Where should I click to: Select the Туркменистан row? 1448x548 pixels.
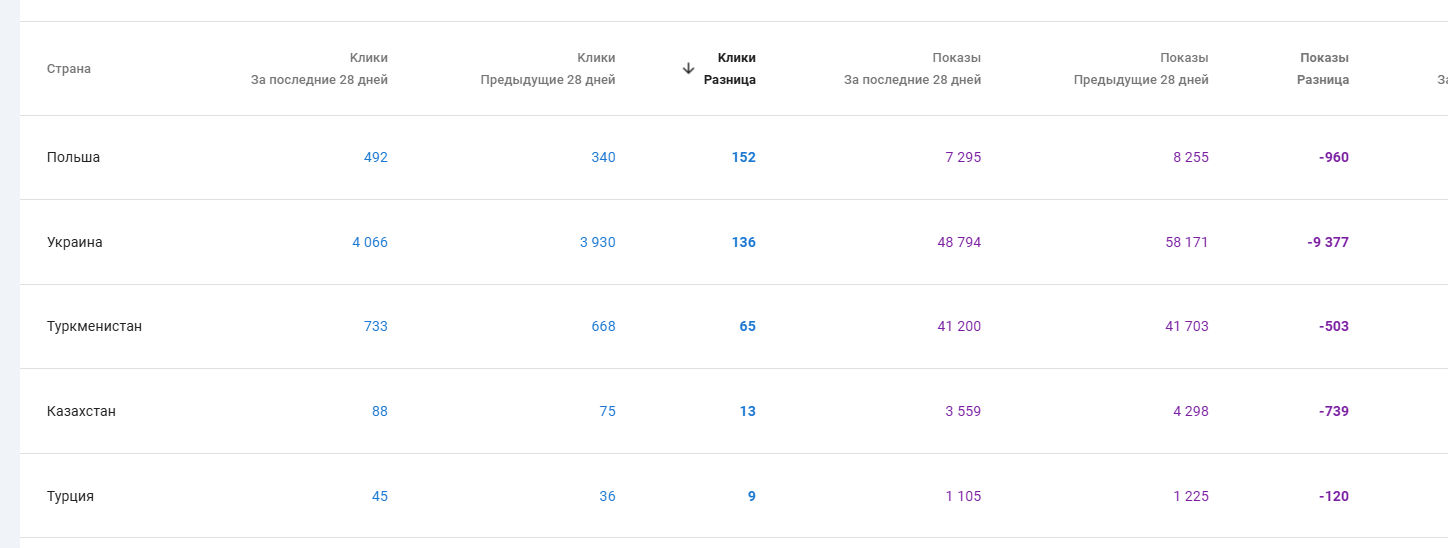[94, 327]
